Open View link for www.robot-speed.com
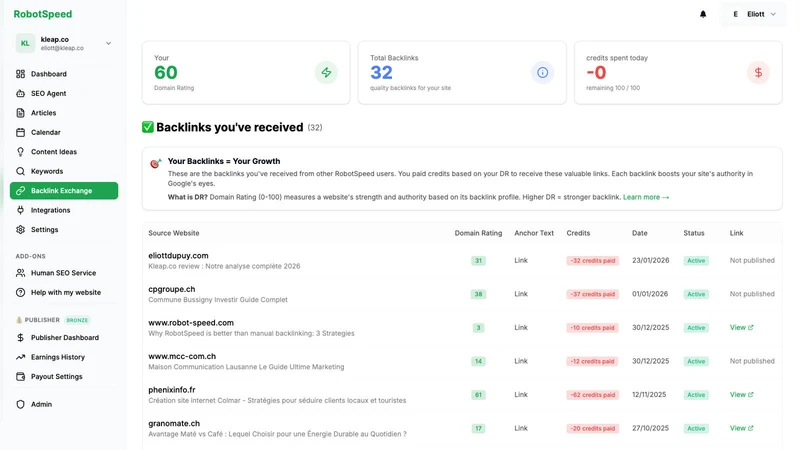This screenshot has width=800, height=450. [x=741, y=328]
